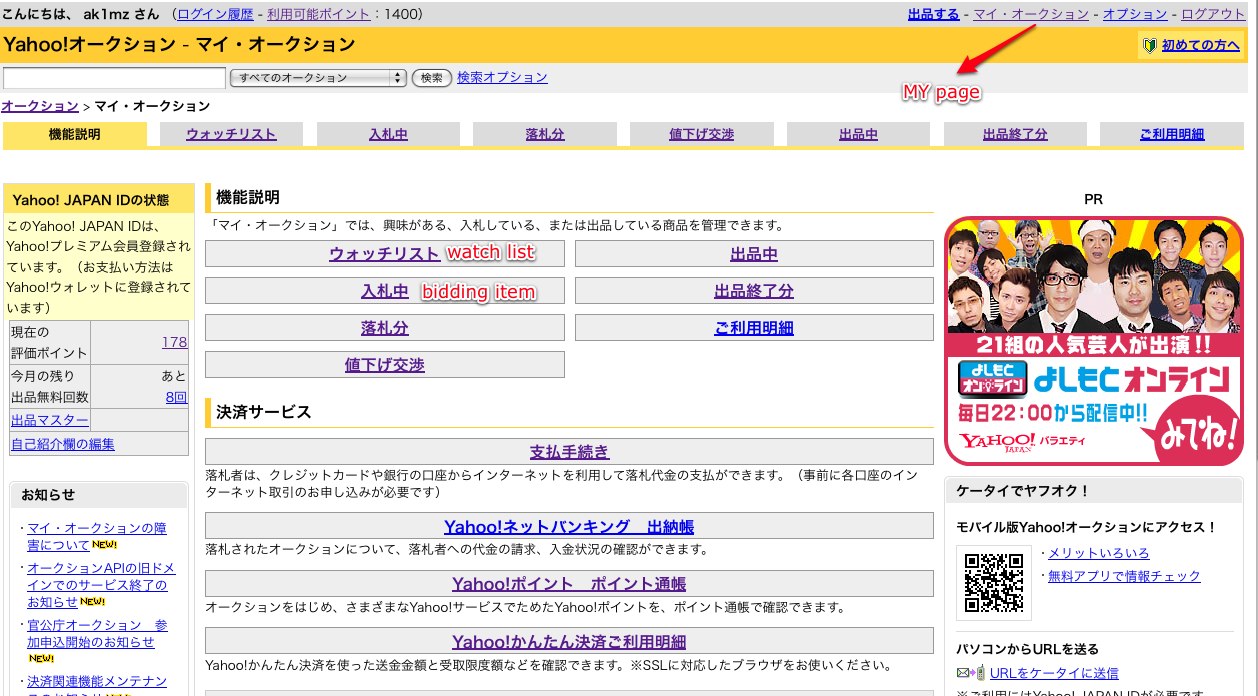Select the 機能説明 tab
The image size is (1258, 696).
click(75, 134)
